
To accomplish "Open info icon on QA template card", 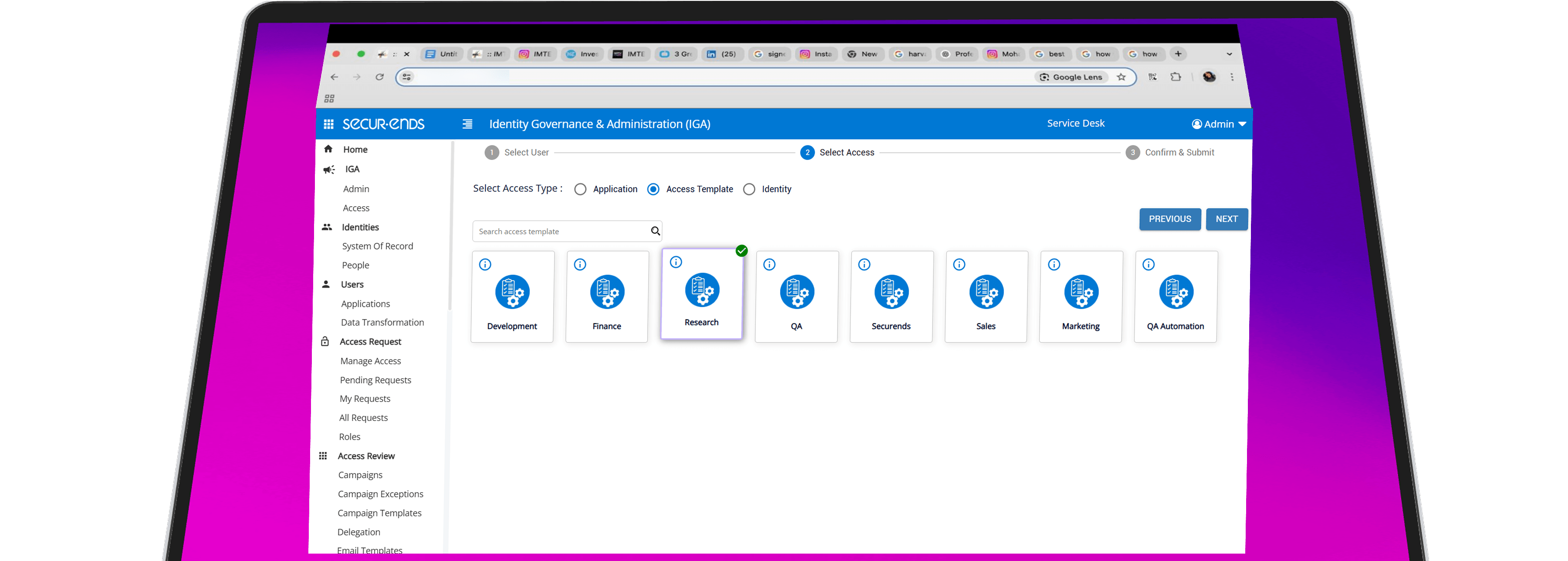I will [x=769, y=265].
